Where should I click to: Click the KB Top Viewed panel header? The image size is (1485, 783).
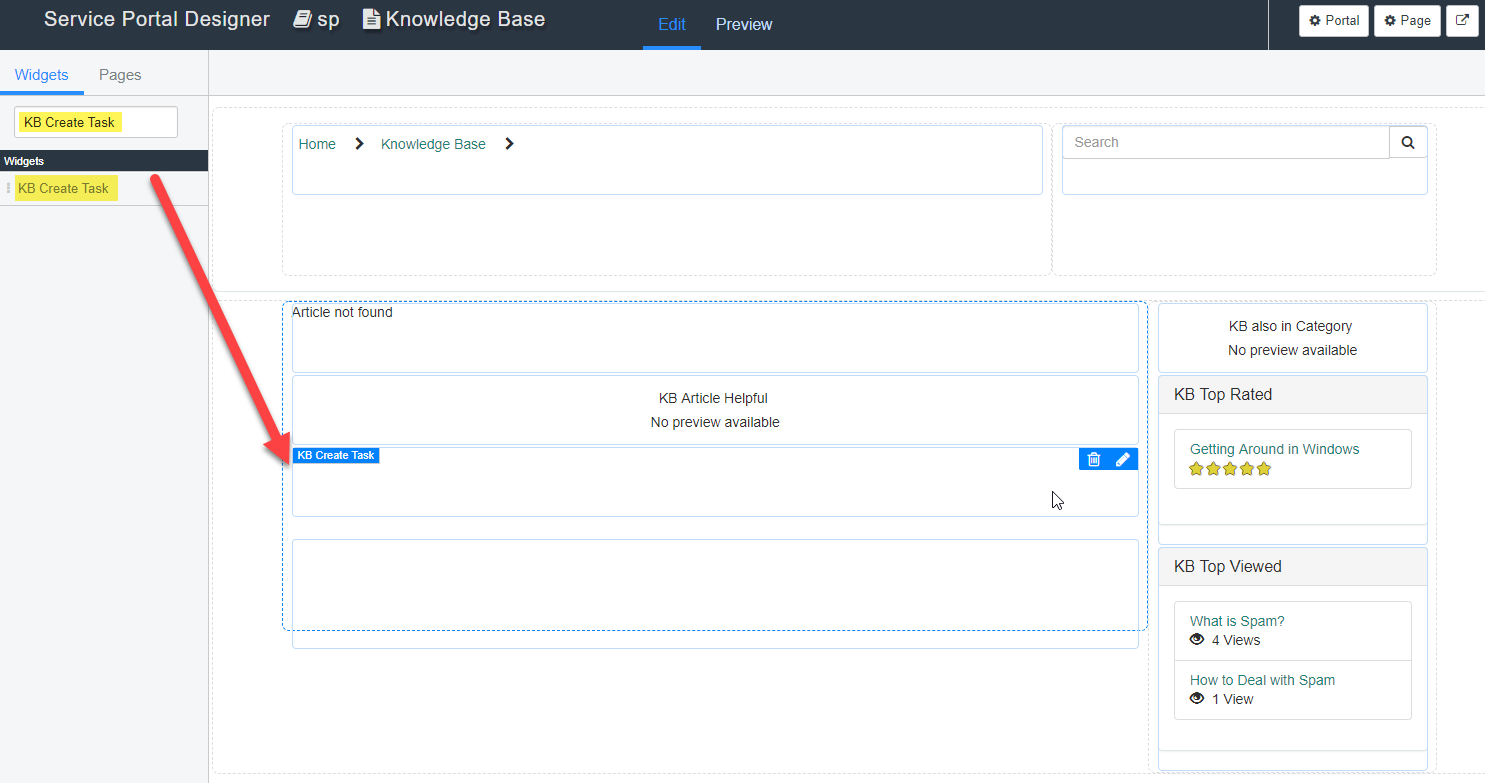coord(1292,566)
